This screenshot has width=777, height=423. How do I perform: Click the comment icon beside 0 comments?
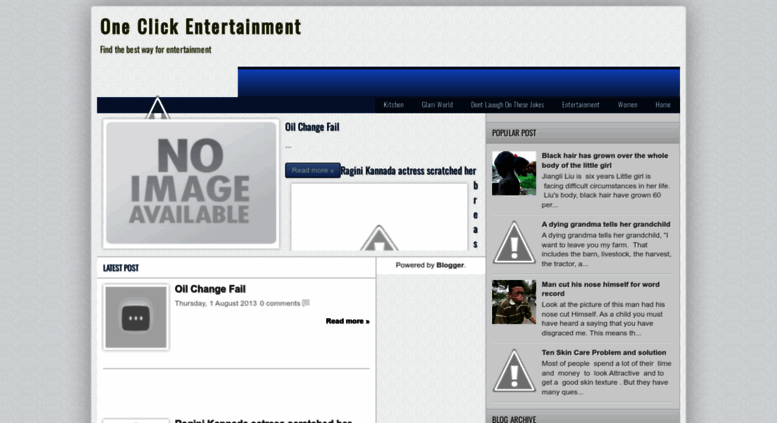(x=306, y=303)
